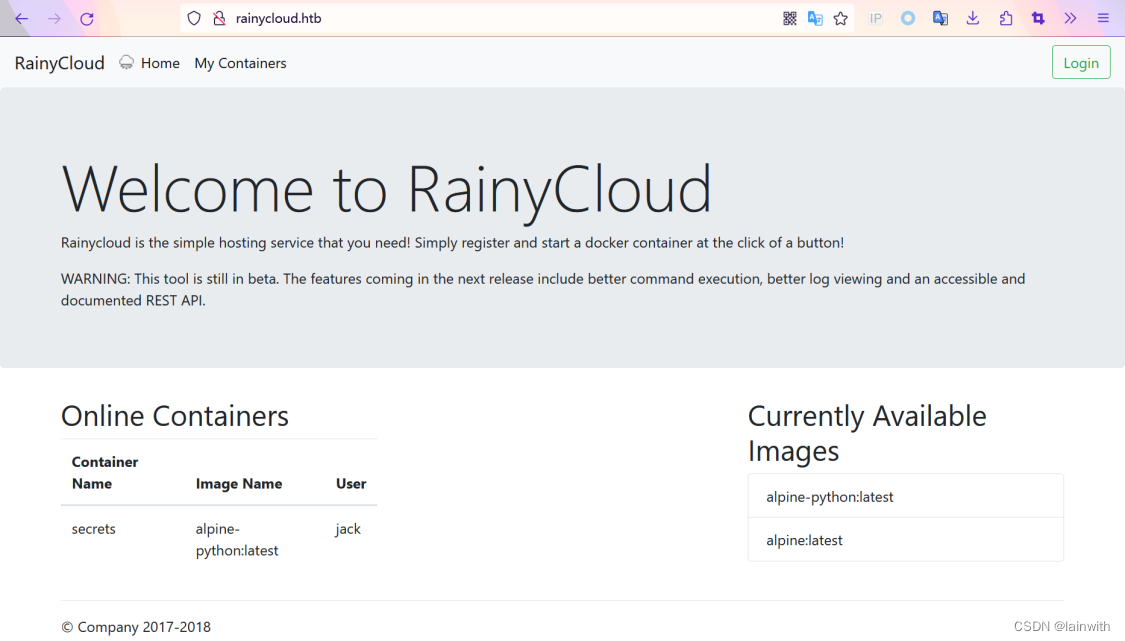The height and width of the screenshot is (641, 1125).
Task: Open the shield tracking protection icon
Action: pos(194,19)
